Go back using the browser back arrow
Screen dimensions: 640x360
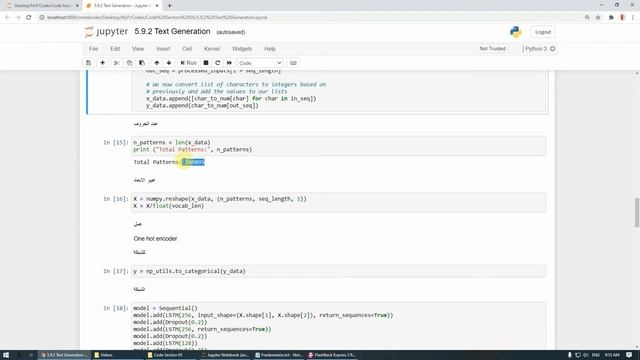[7, 17]
